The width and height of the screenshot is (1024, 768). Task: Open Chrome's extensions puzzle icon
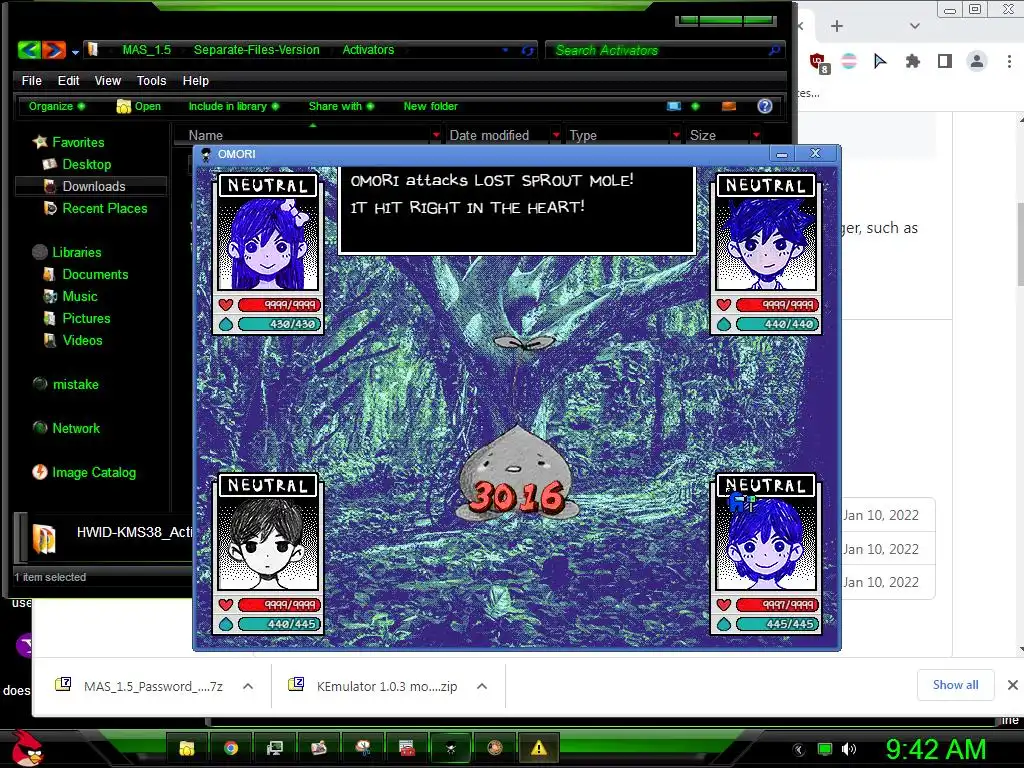tap(912, 61)
